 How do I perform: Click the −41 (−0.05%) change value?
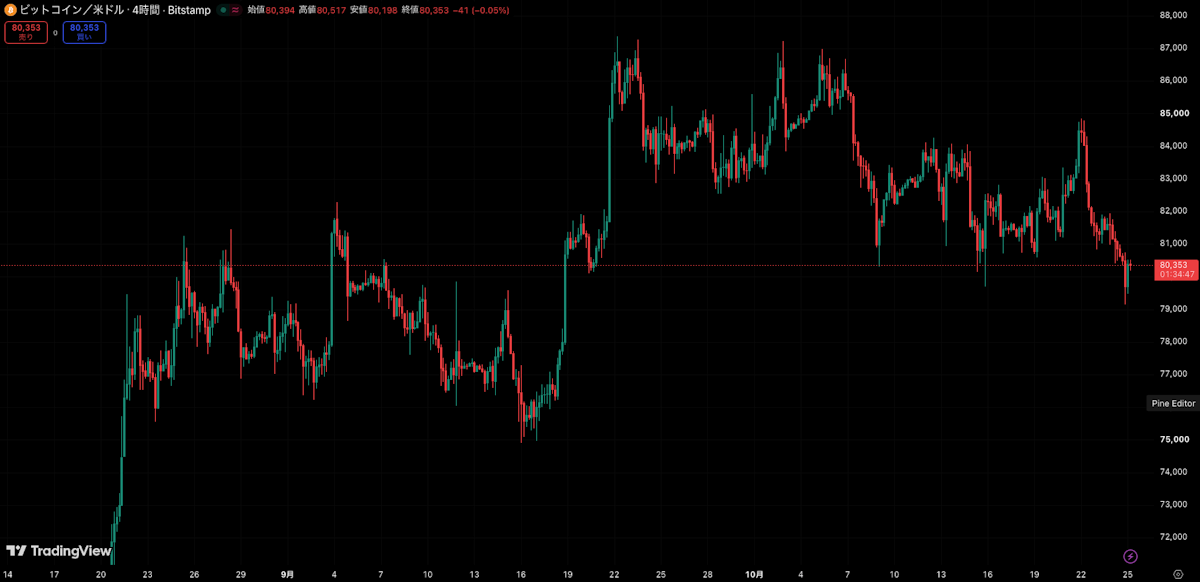481,10
